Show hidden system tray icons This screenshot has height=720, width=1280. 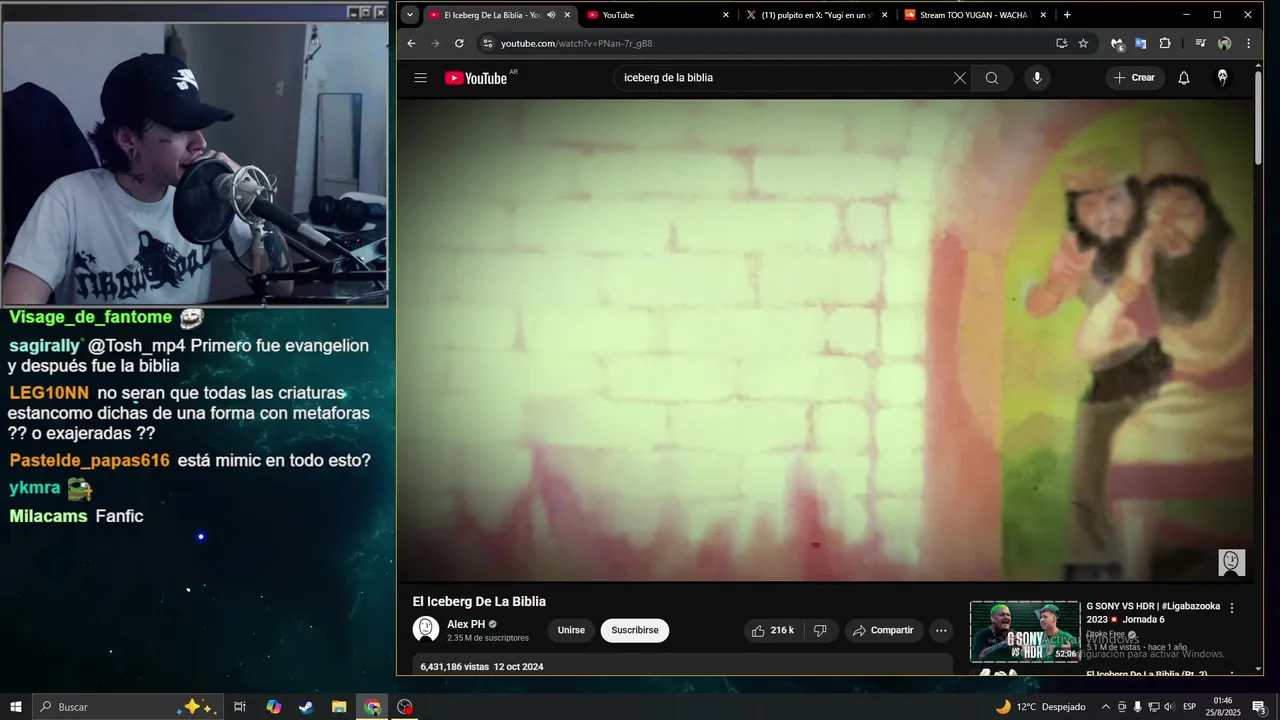tap(1105, 707)
